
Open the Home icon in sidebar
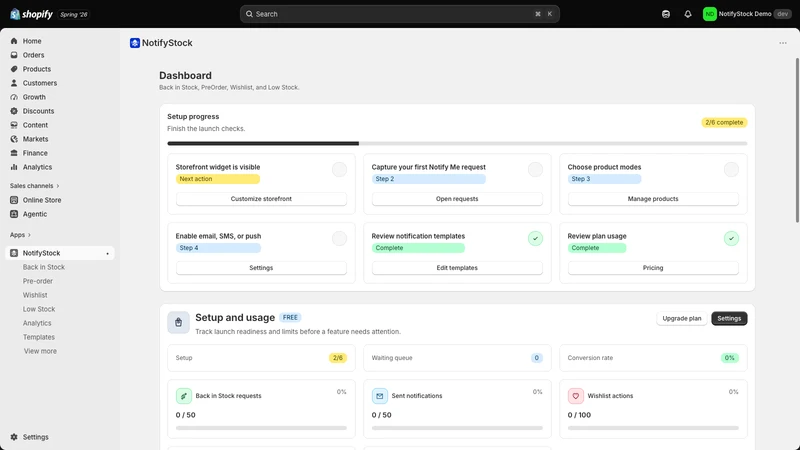[14, 41]
